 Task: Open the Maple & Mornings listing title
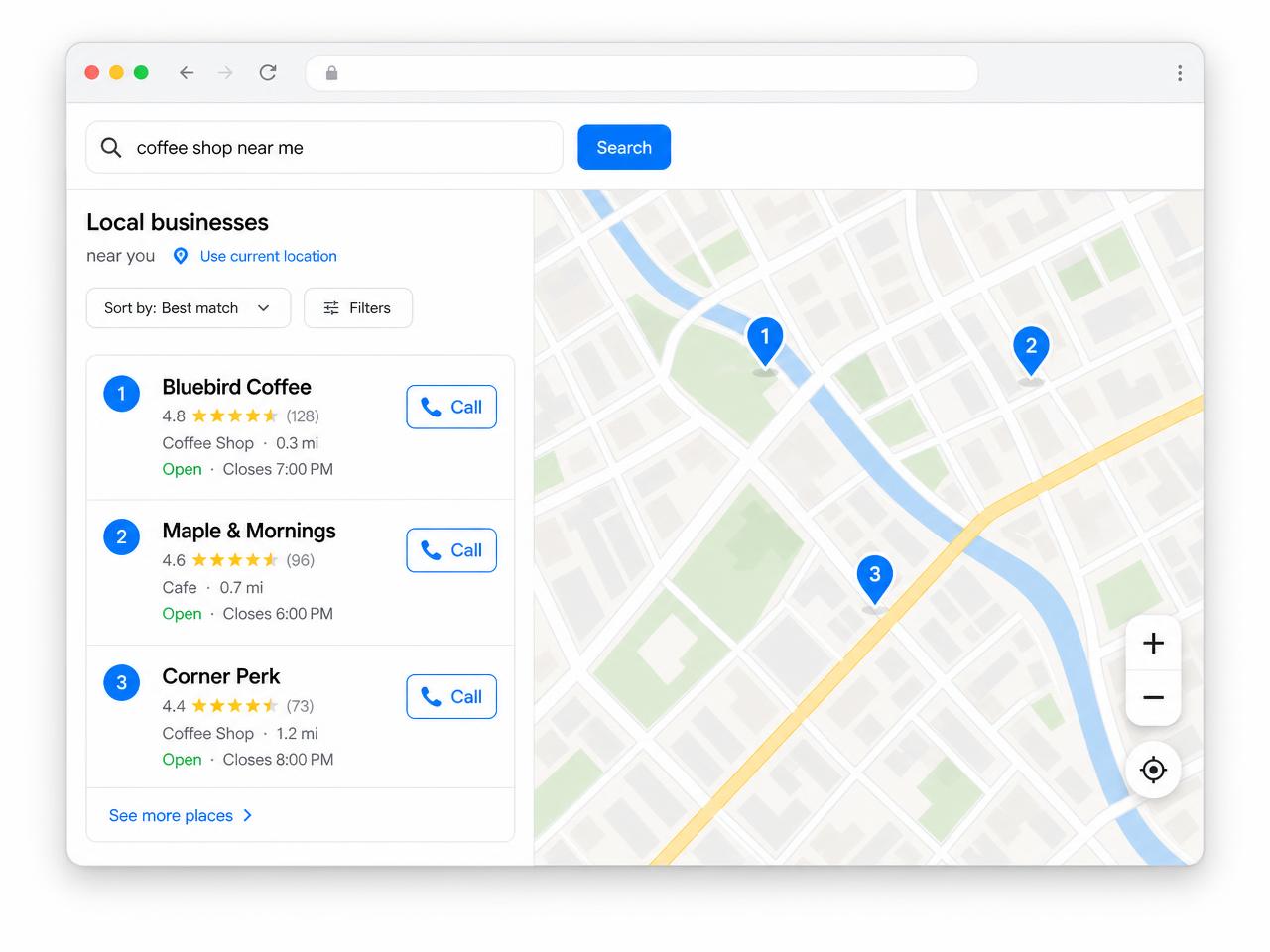249,531
